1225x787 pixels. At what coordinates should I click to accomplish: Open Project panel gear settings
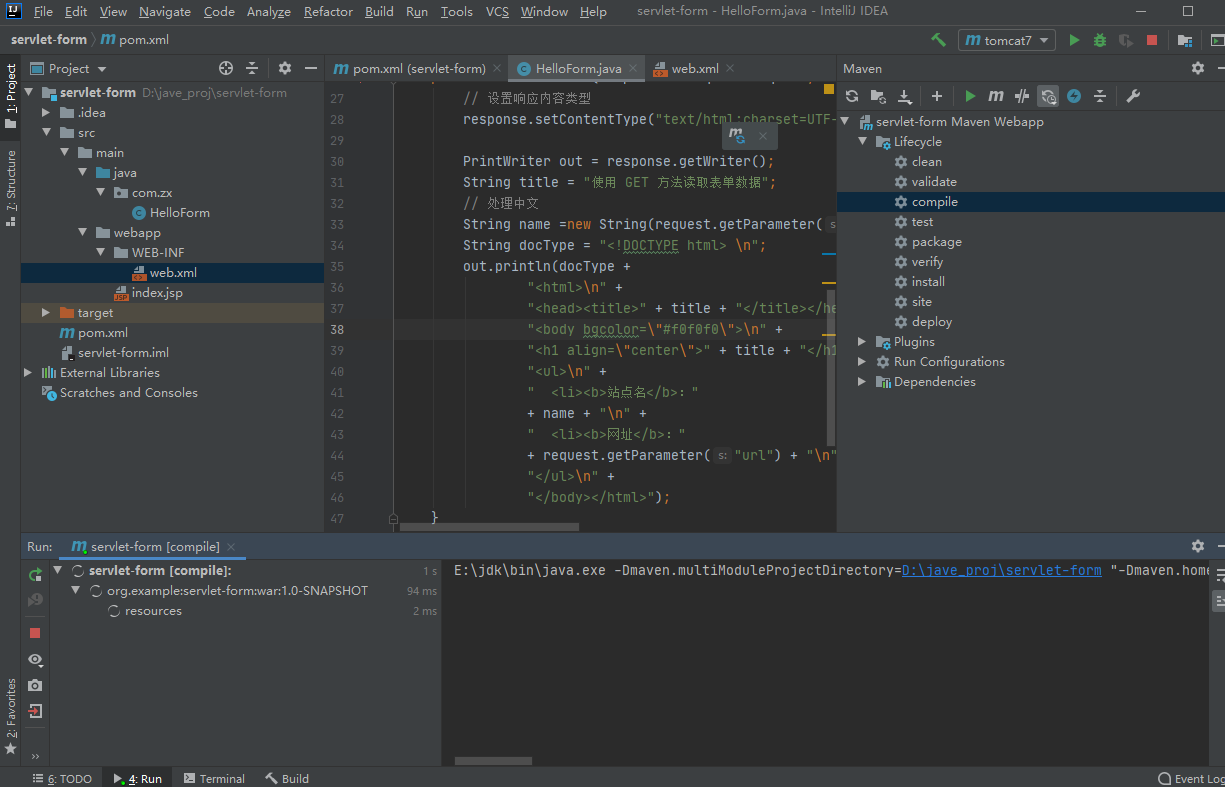pos(285,68)
